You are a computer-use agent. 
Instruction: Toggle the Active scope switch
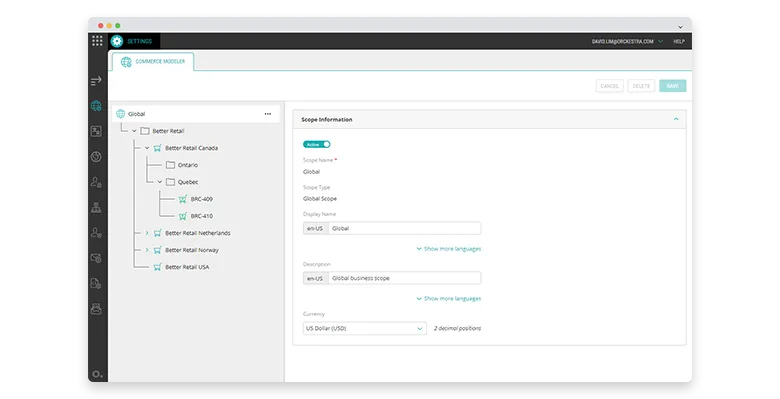point(316,144)
